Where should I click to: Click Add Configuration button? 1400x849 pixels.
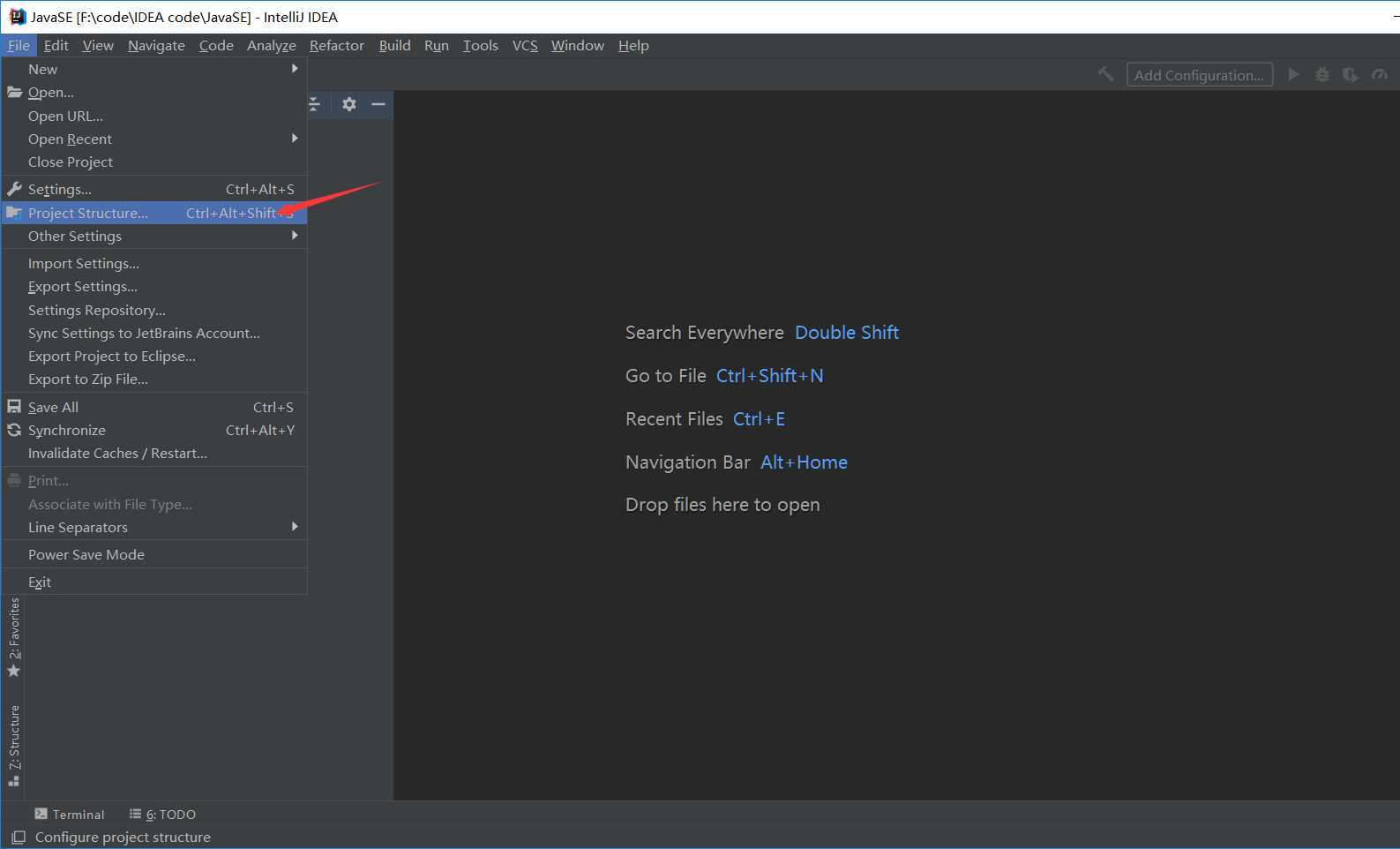tap(1199, 74)
